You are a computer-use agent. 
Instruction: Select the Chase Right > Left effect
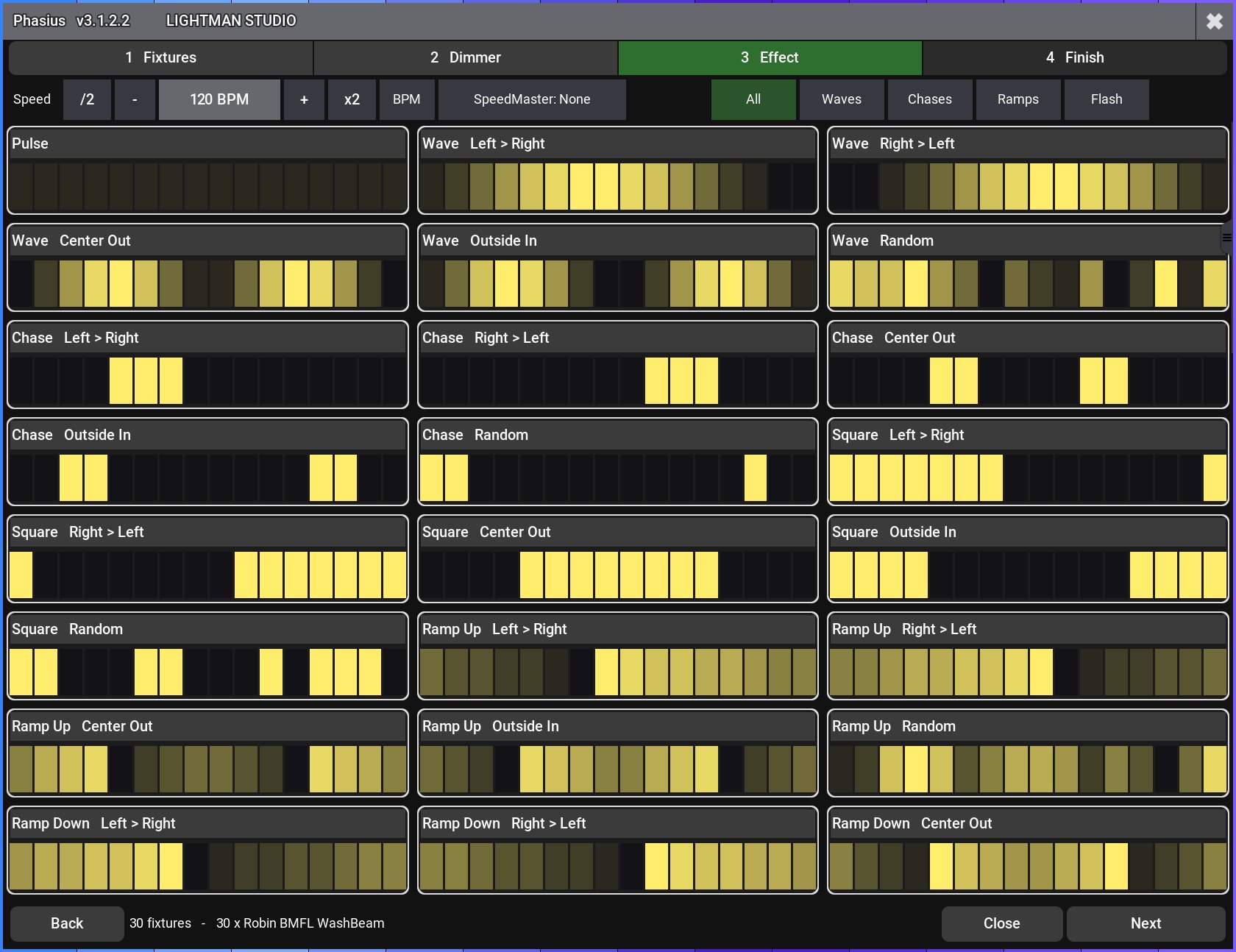tap(618, 365)
